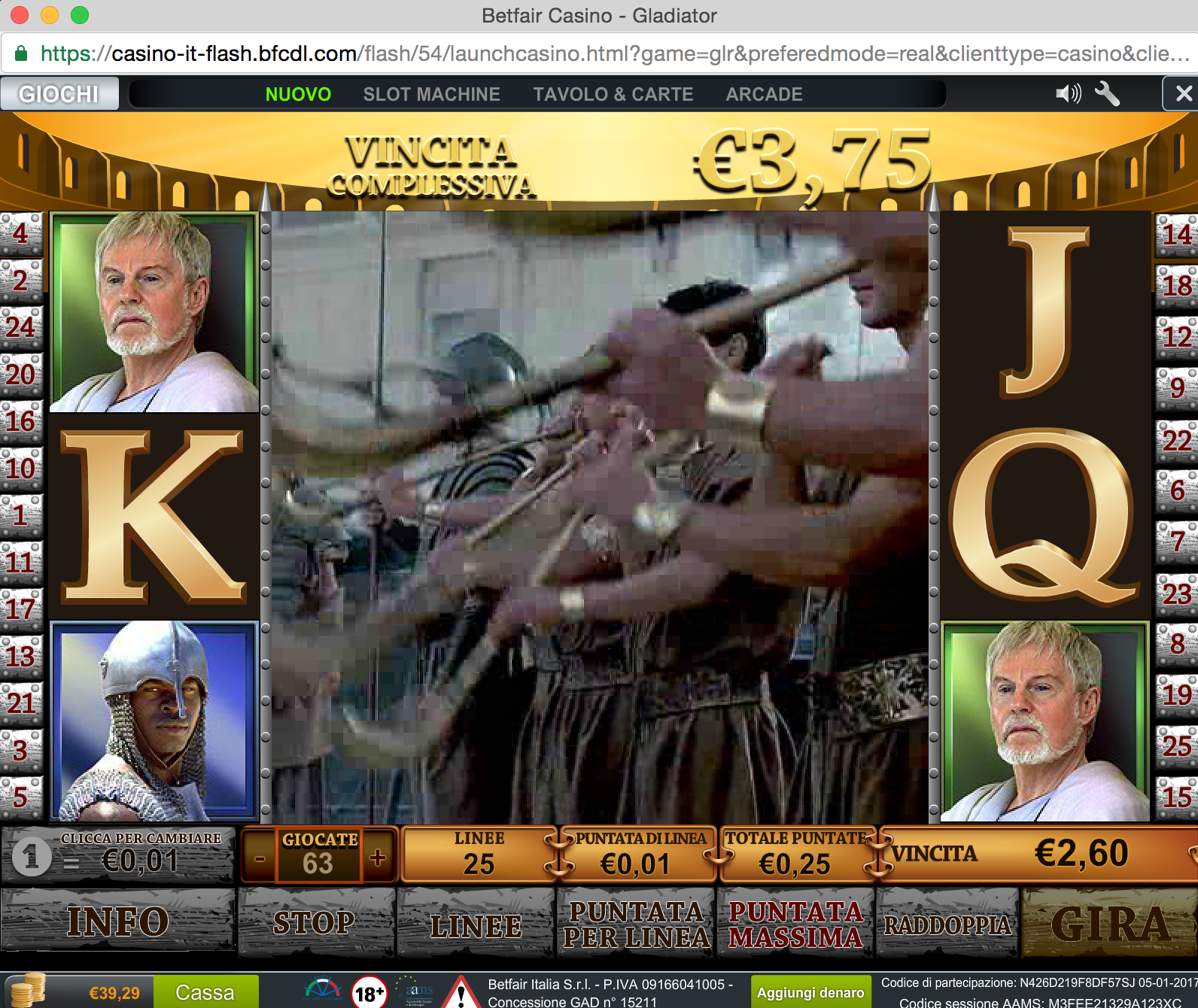Select payline 4 marker on left
The height and width of the screenshot is (1008, 1198).
[21, 234]
